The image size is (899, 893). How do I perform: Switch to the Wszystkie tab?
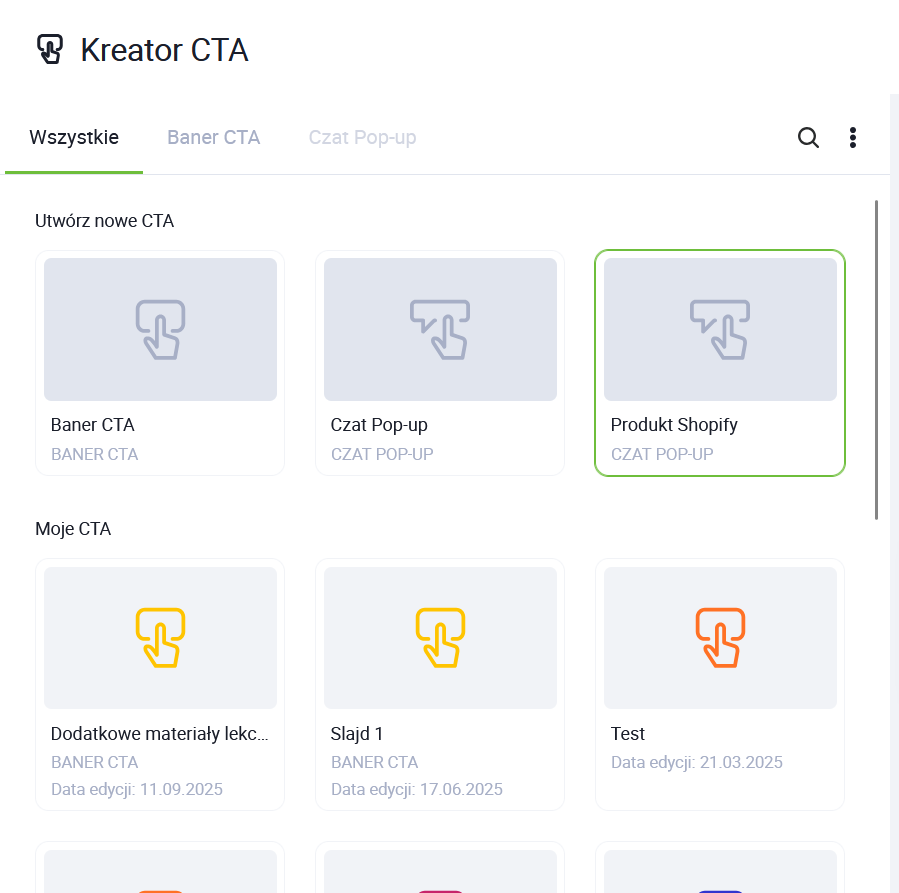tap(74, 138)
